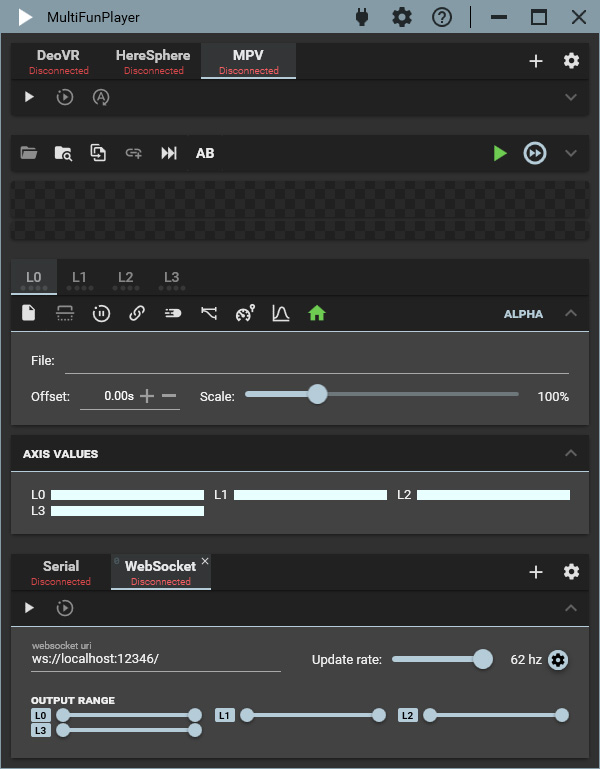Increase offset with the plus button

tap(147, 396)
